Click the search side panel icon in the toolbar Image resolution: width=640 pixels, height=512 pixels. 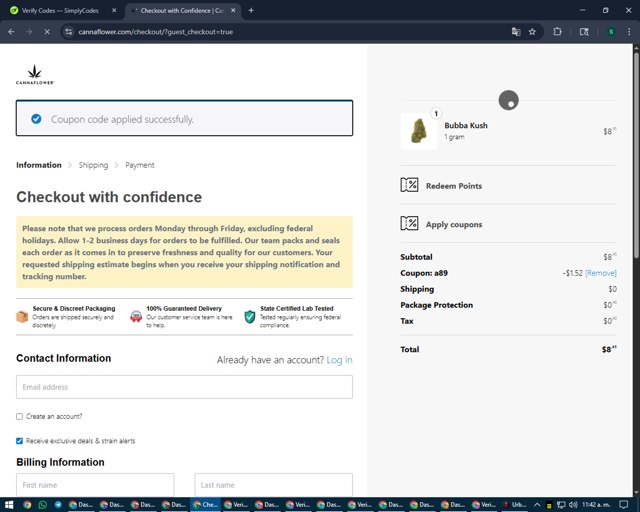pyautogui.click(x=584, y=31)
